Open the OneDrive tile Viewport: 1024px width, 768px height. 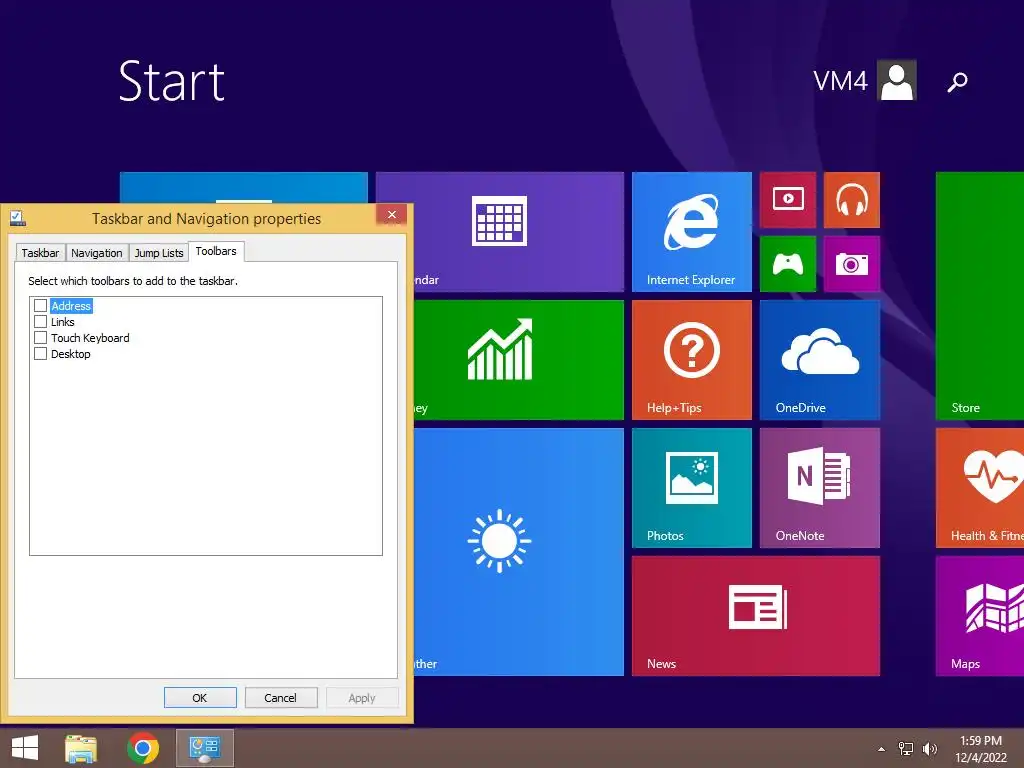[820, 360]
